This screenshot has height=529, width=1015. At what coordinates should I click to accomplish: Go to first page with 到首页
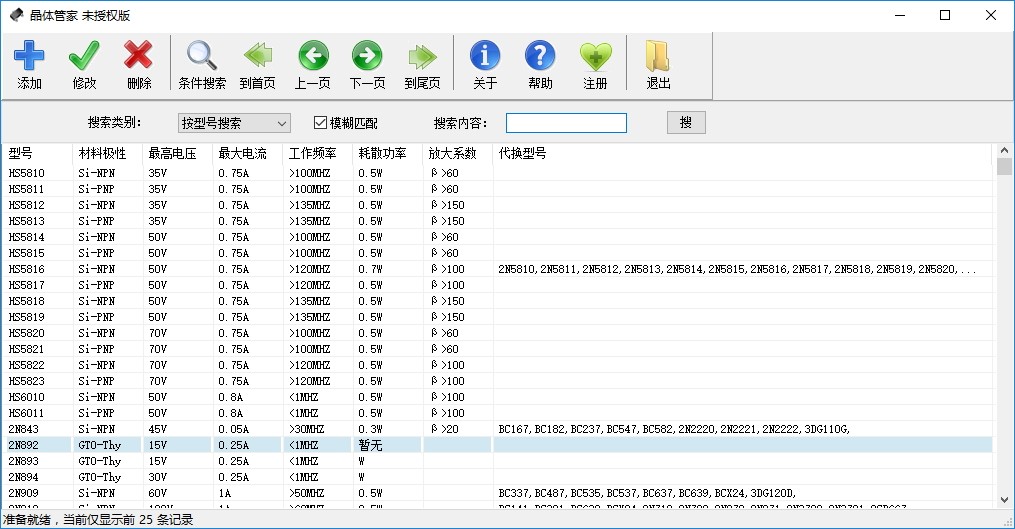tap(258, 56)
